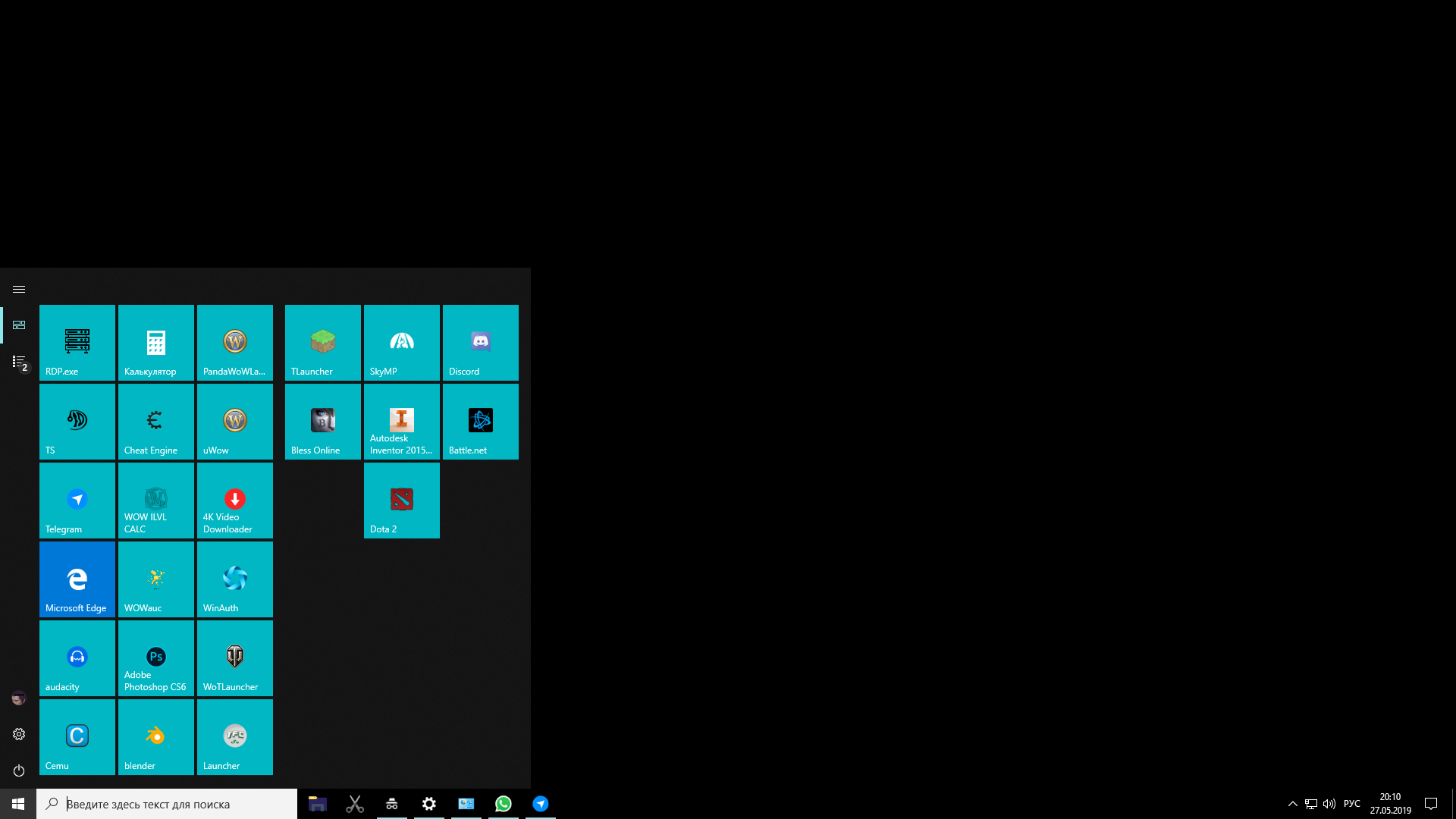
Task: Open Adobe Photoshop CS6 tile
Action: (x=156, y=658)
